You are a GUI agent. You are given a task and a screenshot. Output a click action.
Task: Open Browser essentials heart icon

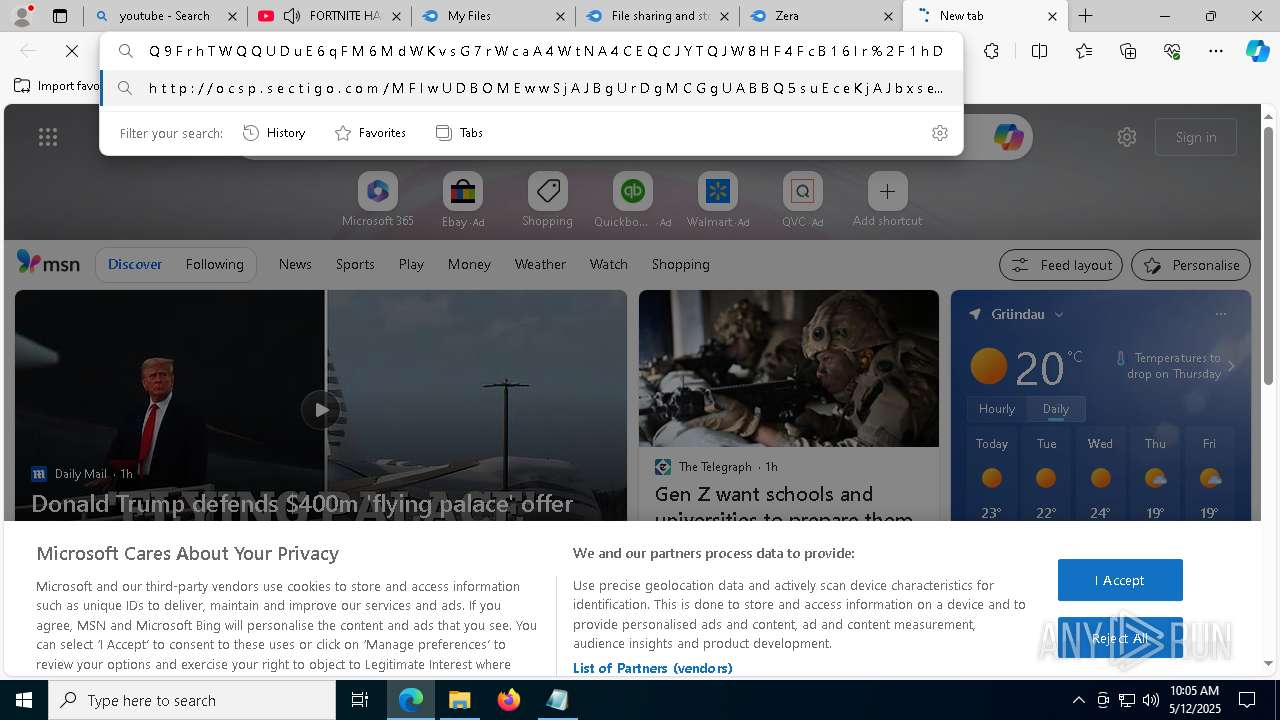1172,51
